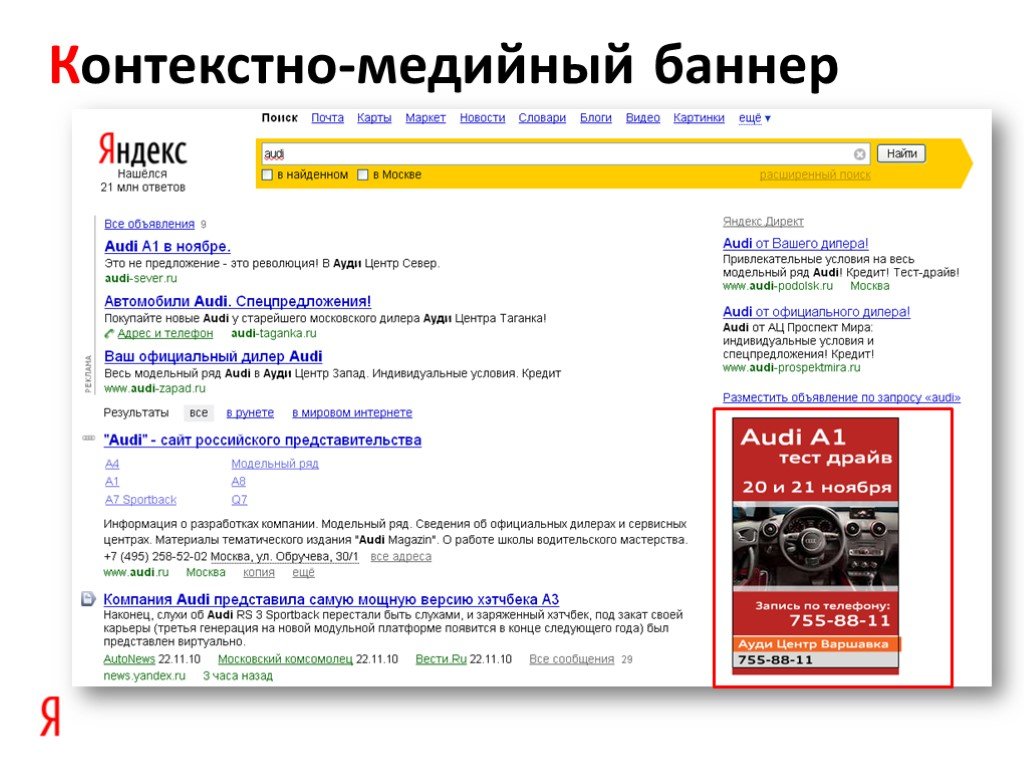Open the Блоги tab
This screenshot has width=1024, height=768.
[x=596, y=118]
